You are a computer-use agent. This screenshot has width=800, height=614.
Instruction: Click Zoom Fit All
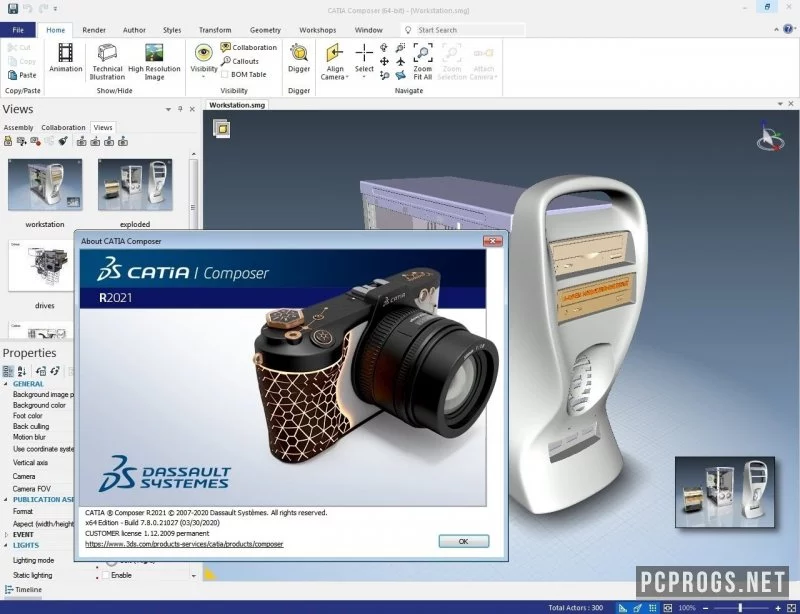[x=422, y=62]
